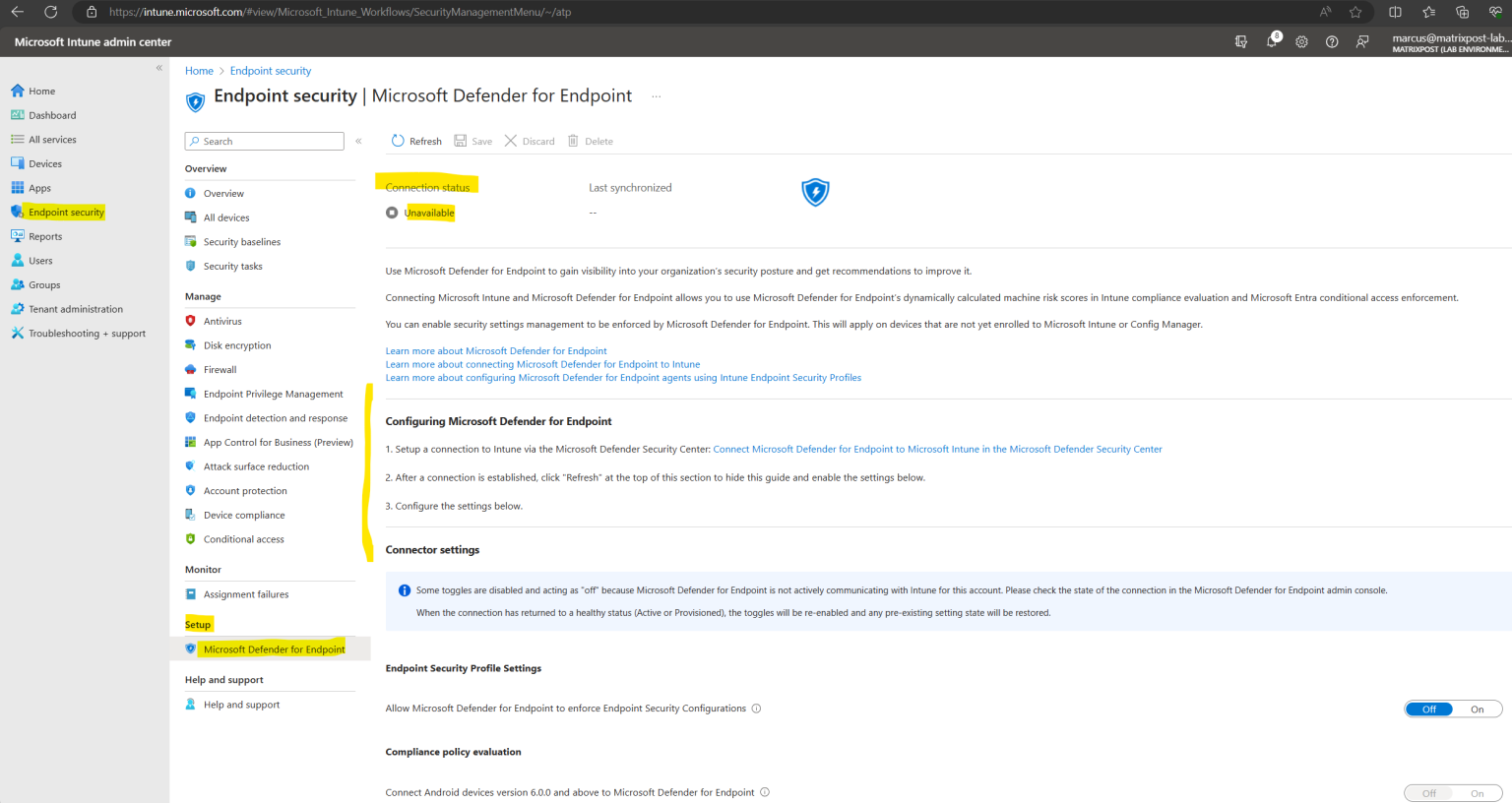This screenshot has width=1512, height=803.
Task: Open Devices from the left sidebar
Action: click(46, 163)
